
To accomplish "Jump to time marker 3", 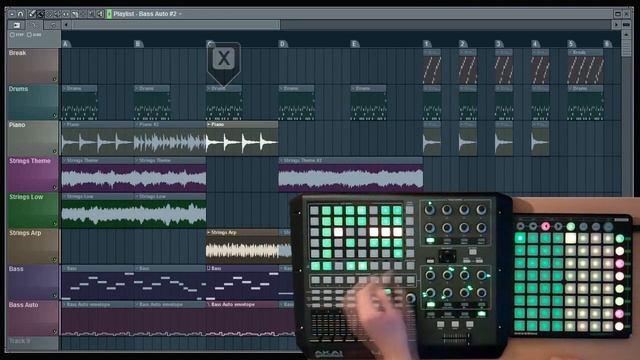I will (x=499, y=44).
